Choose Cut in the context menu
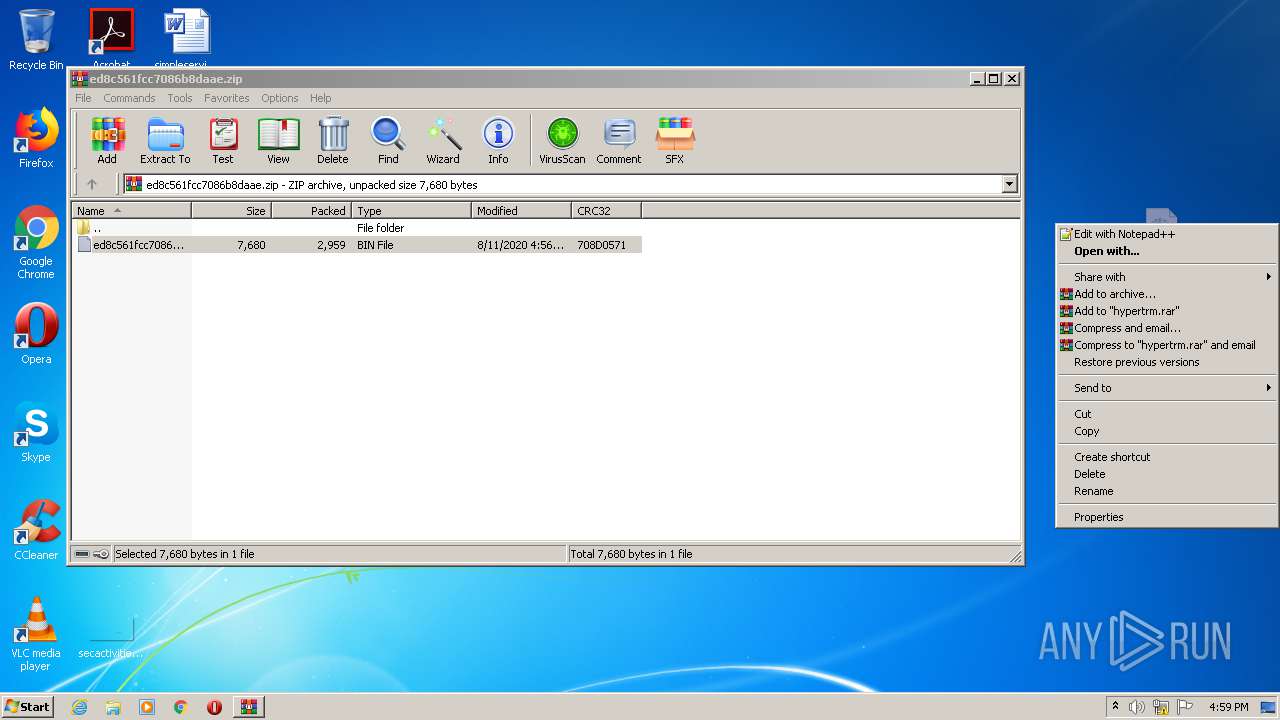The width and height of the screenshot is (1280, 720). pyautogui.click(x=1167, y=414)
